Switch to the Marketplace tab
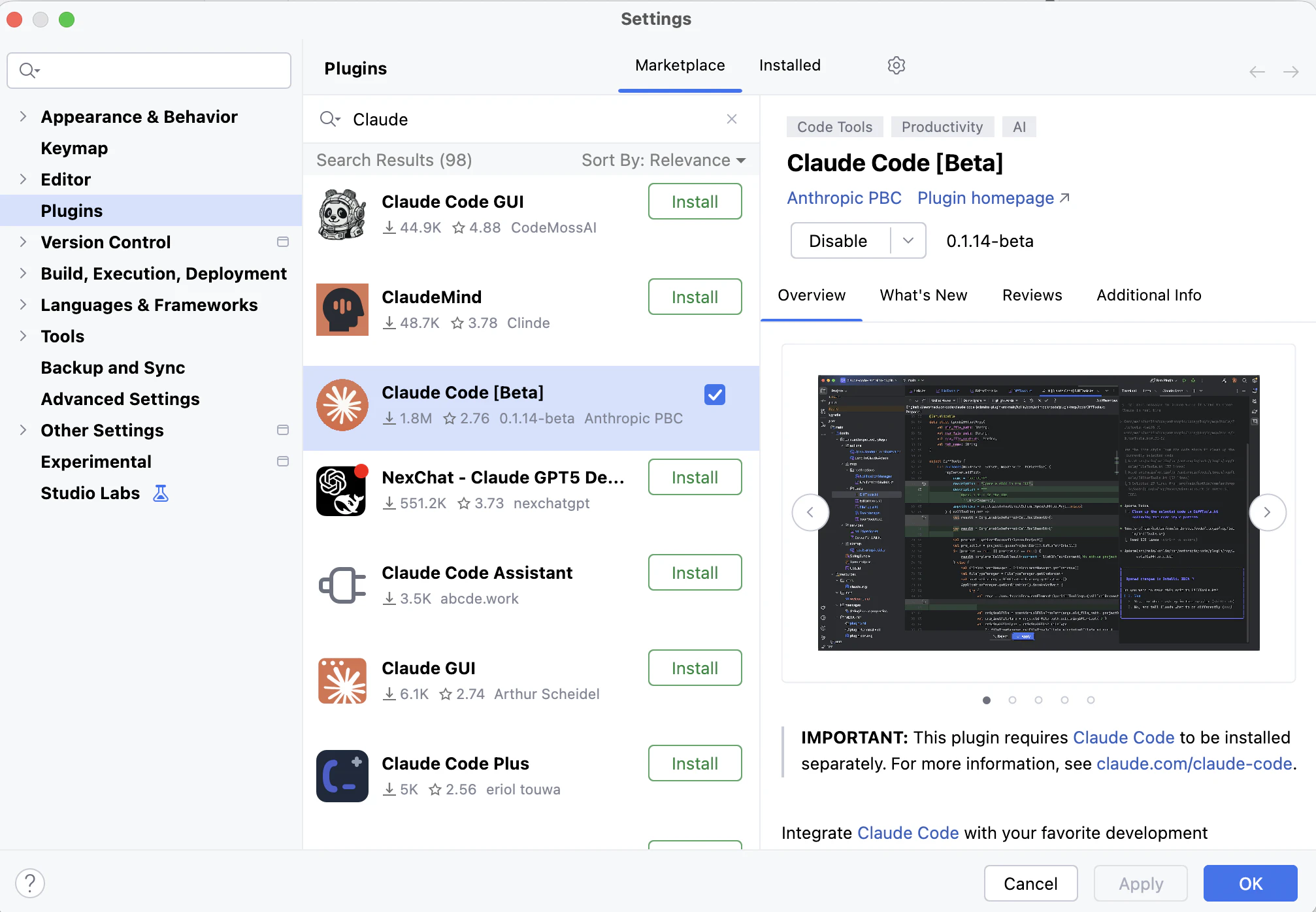This screenshot has height=912, width=1316. [x=680, y=65]
